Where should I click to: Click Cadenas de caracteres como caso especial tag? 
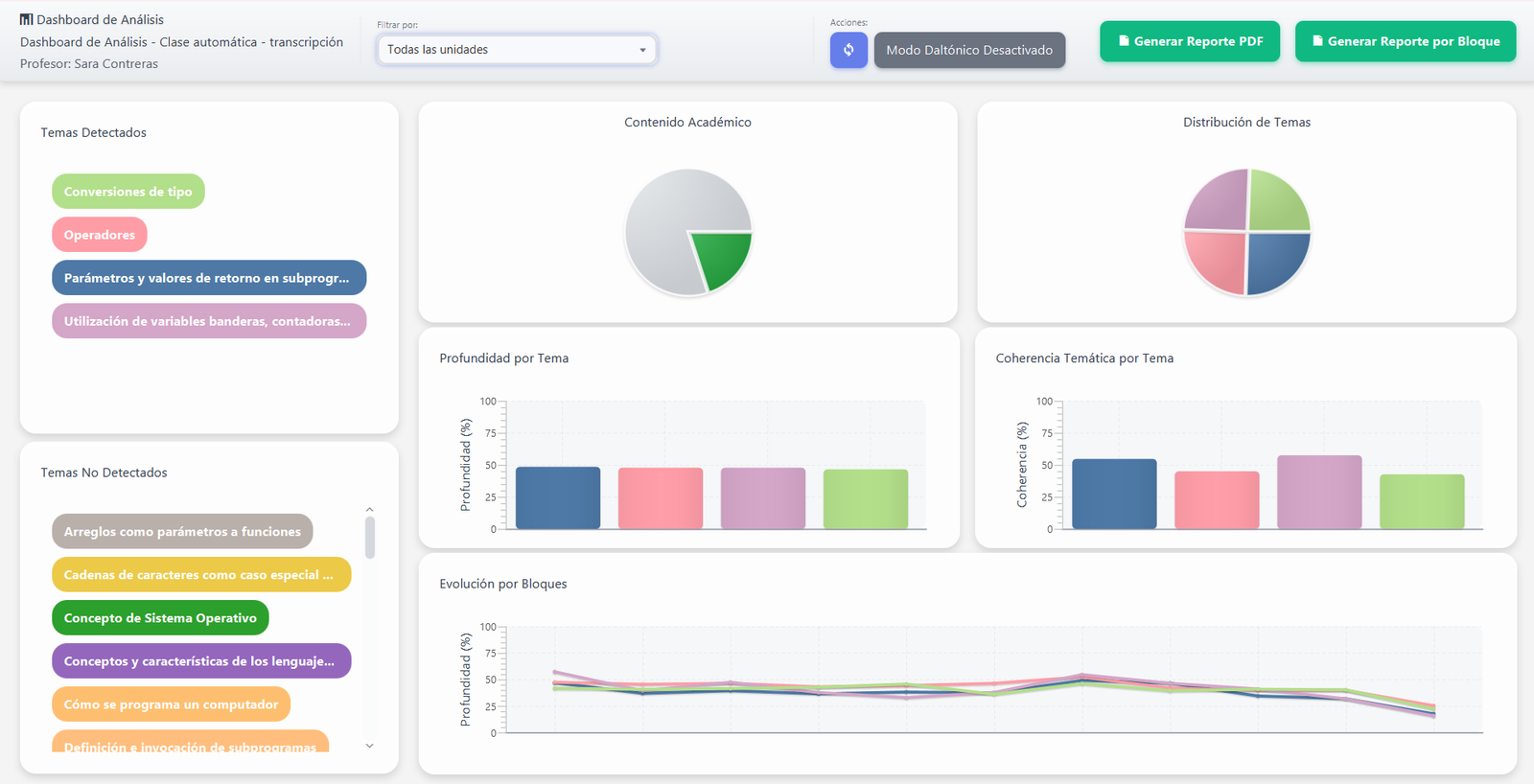(x=201, y=574)
